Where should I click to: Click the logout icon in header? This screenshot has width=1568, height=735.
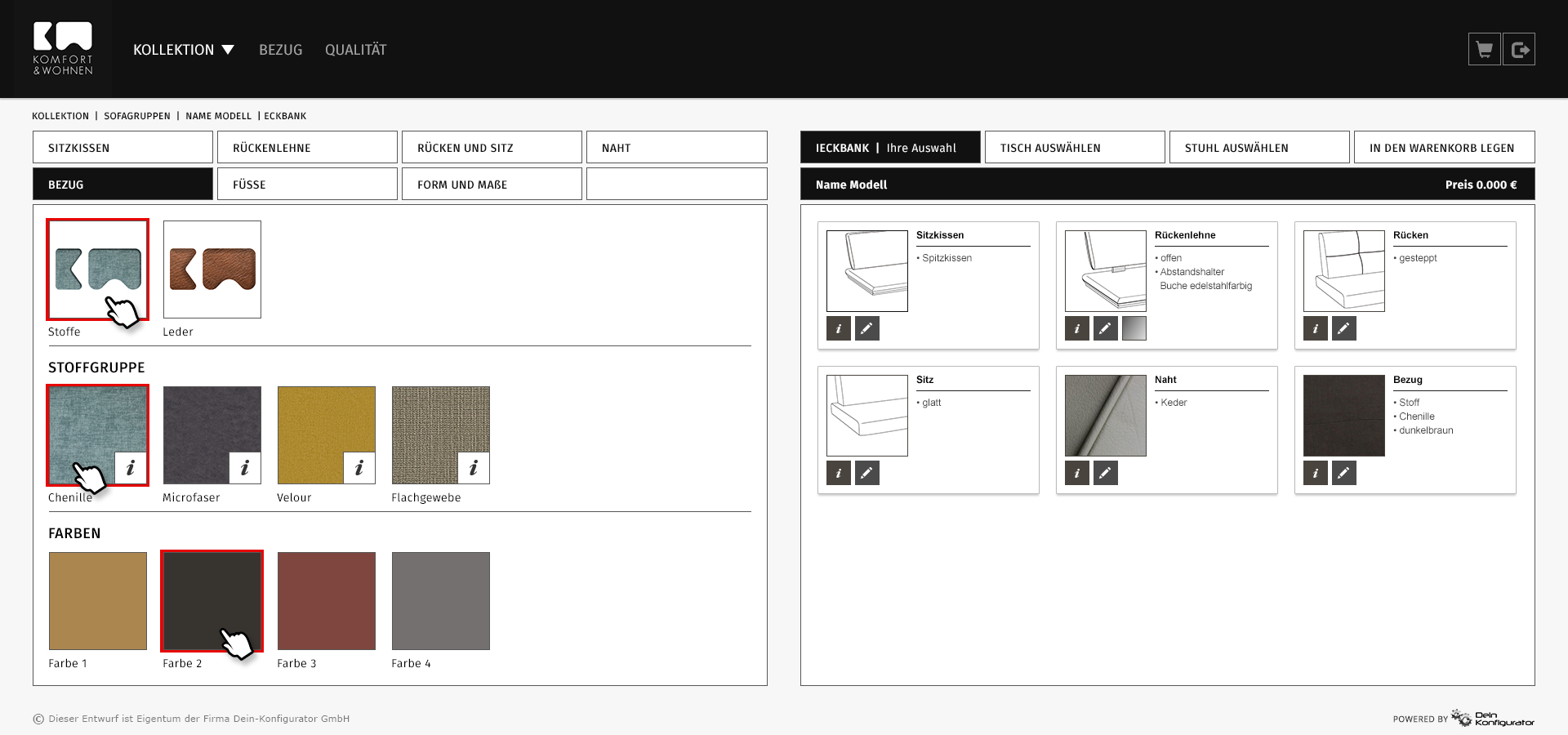1519,50
